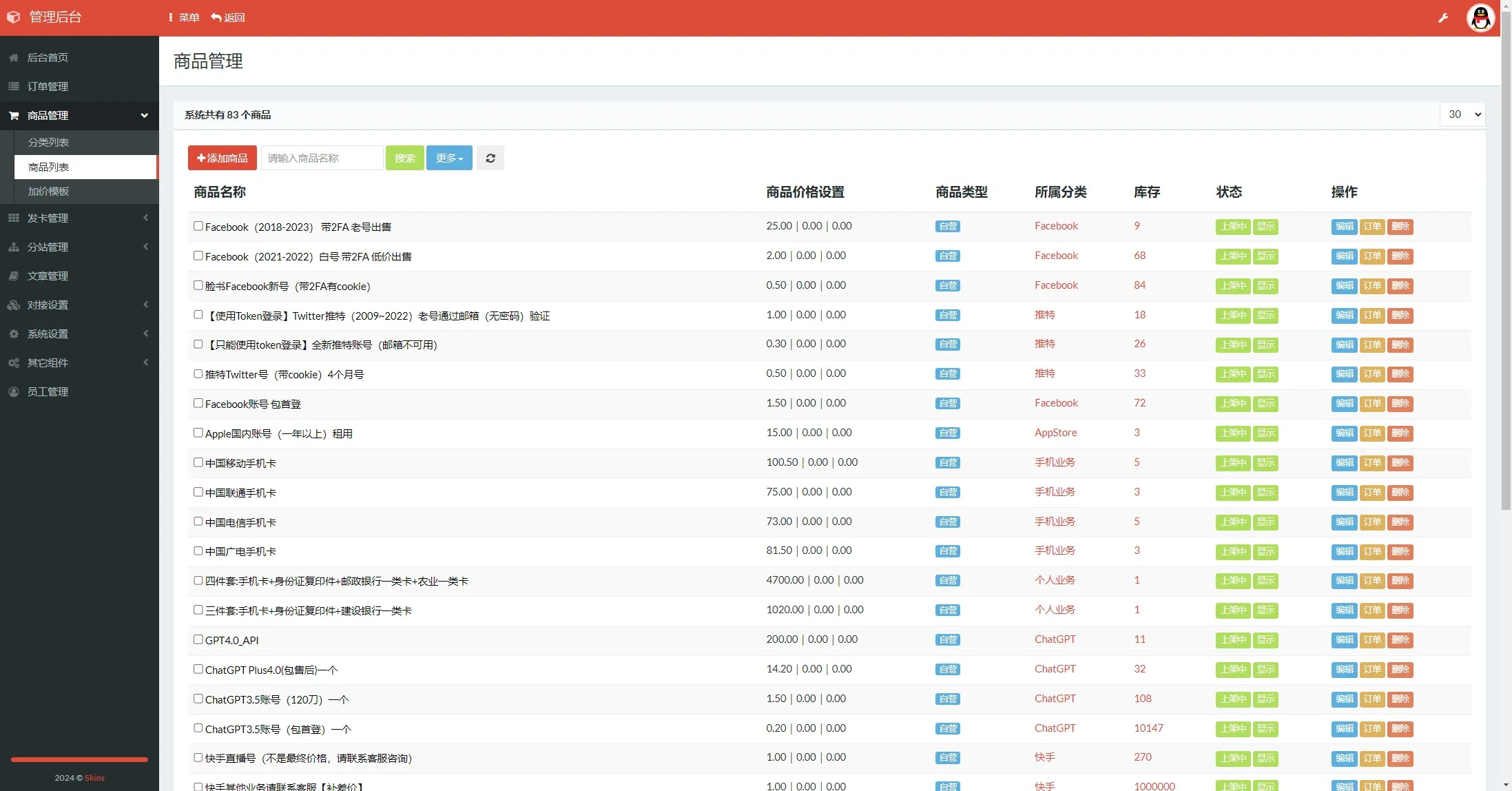Open the 30 per-page dropdown
Screen dimensions: 1512x791
coord(1462,114)
